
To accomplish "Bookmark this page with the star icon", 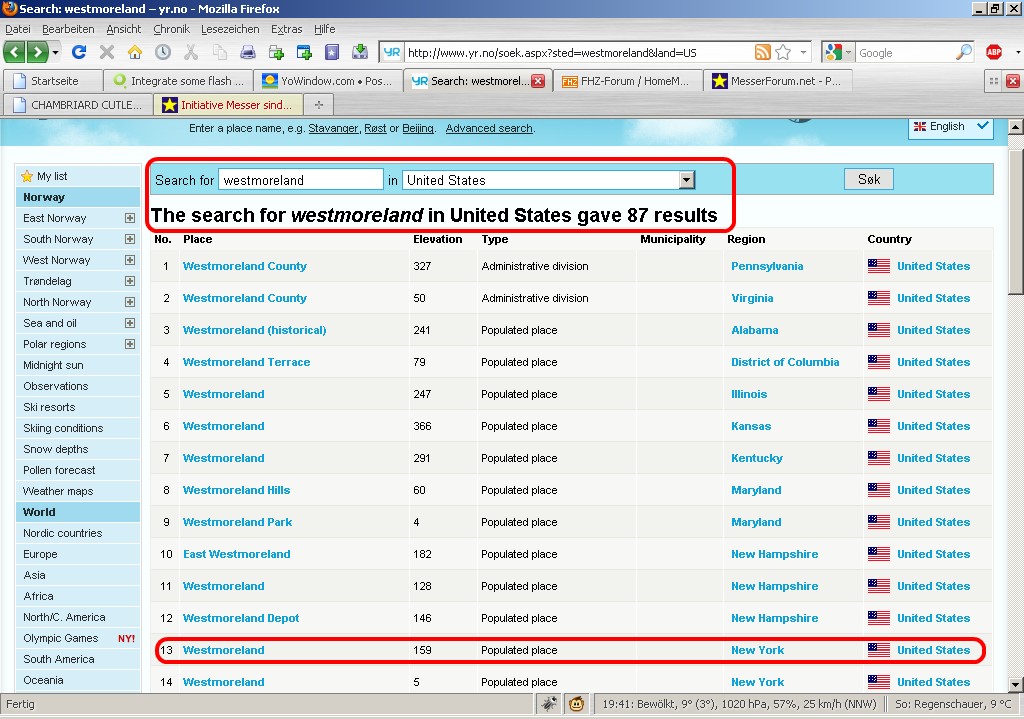I will coord(783,52).
